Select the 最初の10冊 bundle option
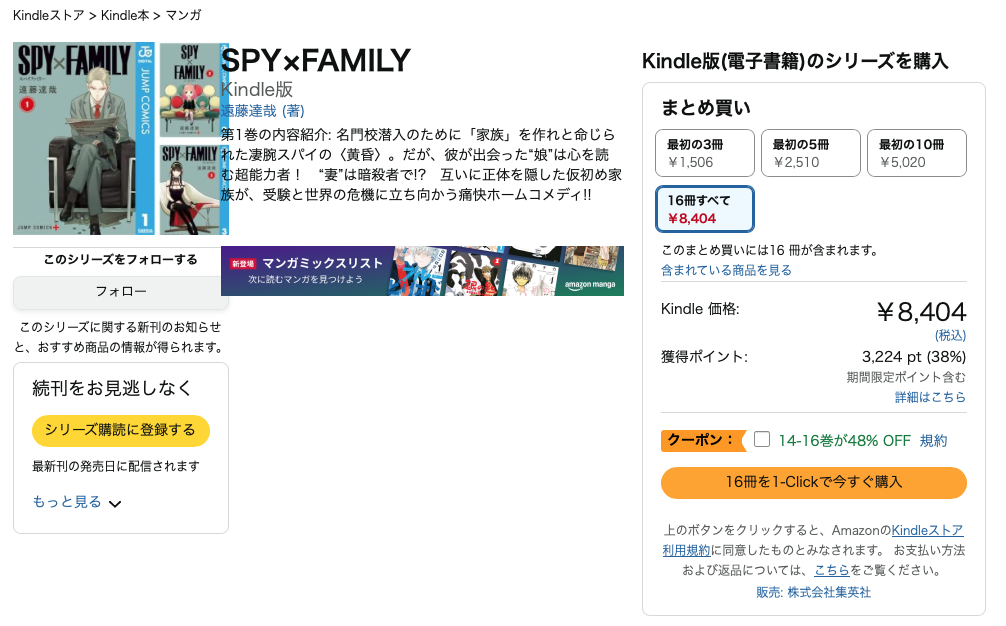Image resolution: width=1006 pixels, height=626 pixels. [916, 153]
